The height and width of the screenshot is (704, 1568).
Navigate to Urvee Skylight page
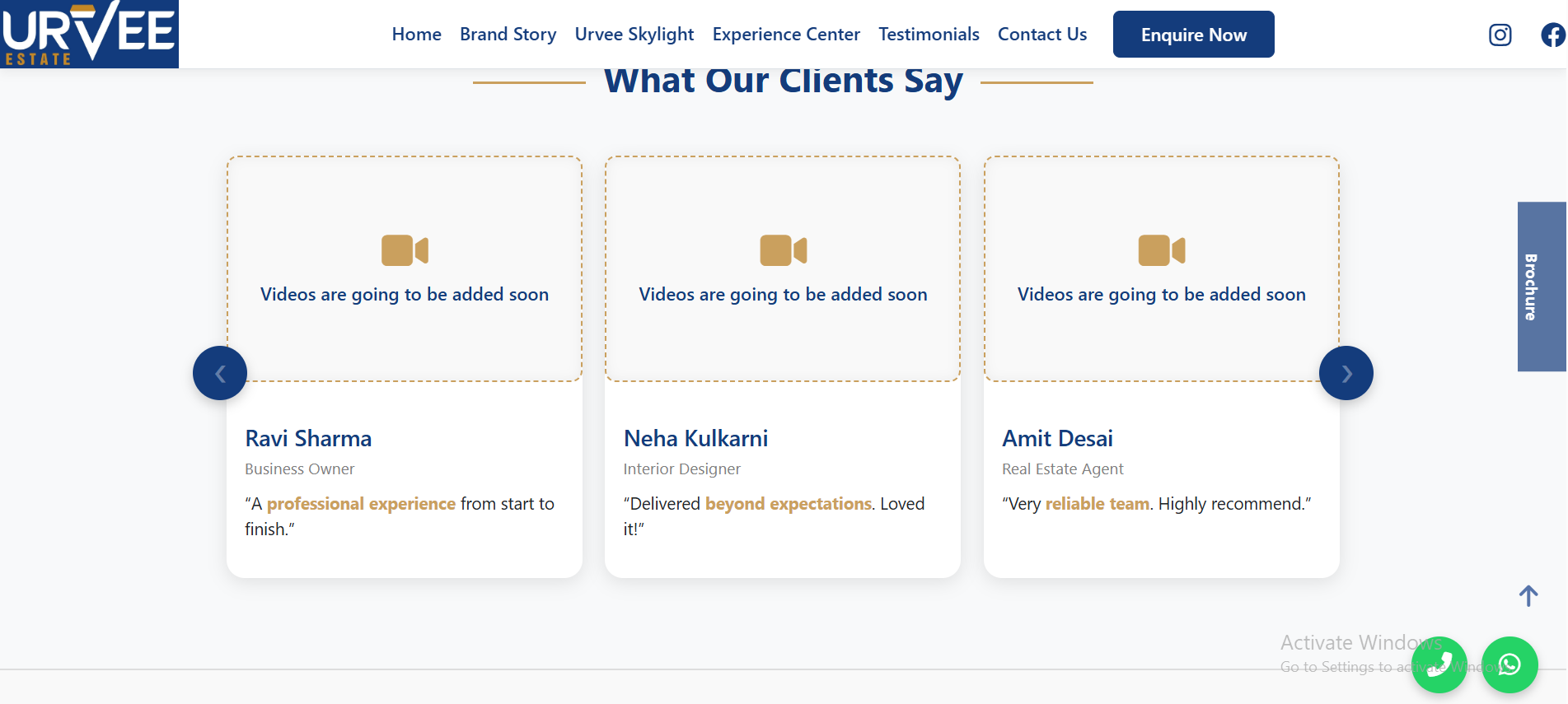click(x=634, y=35)
